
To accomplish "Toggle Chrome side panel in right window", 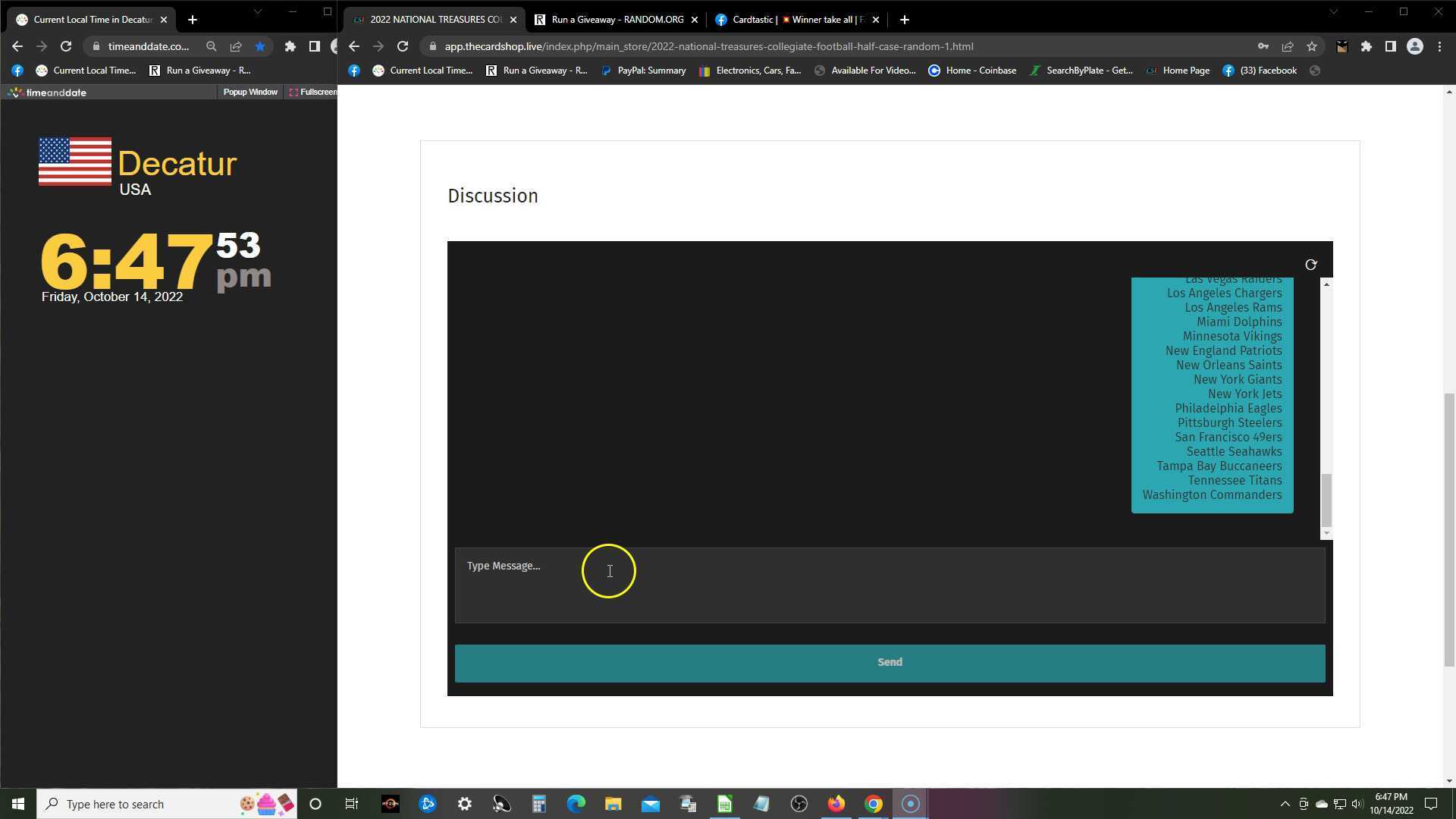I will (1390, 46).
